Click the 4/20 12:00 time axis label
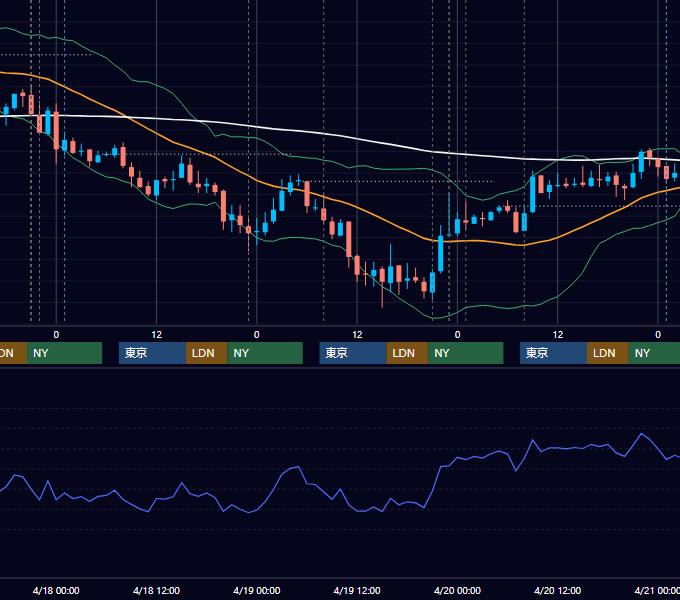The image size is (680, 600). point(558,590)
